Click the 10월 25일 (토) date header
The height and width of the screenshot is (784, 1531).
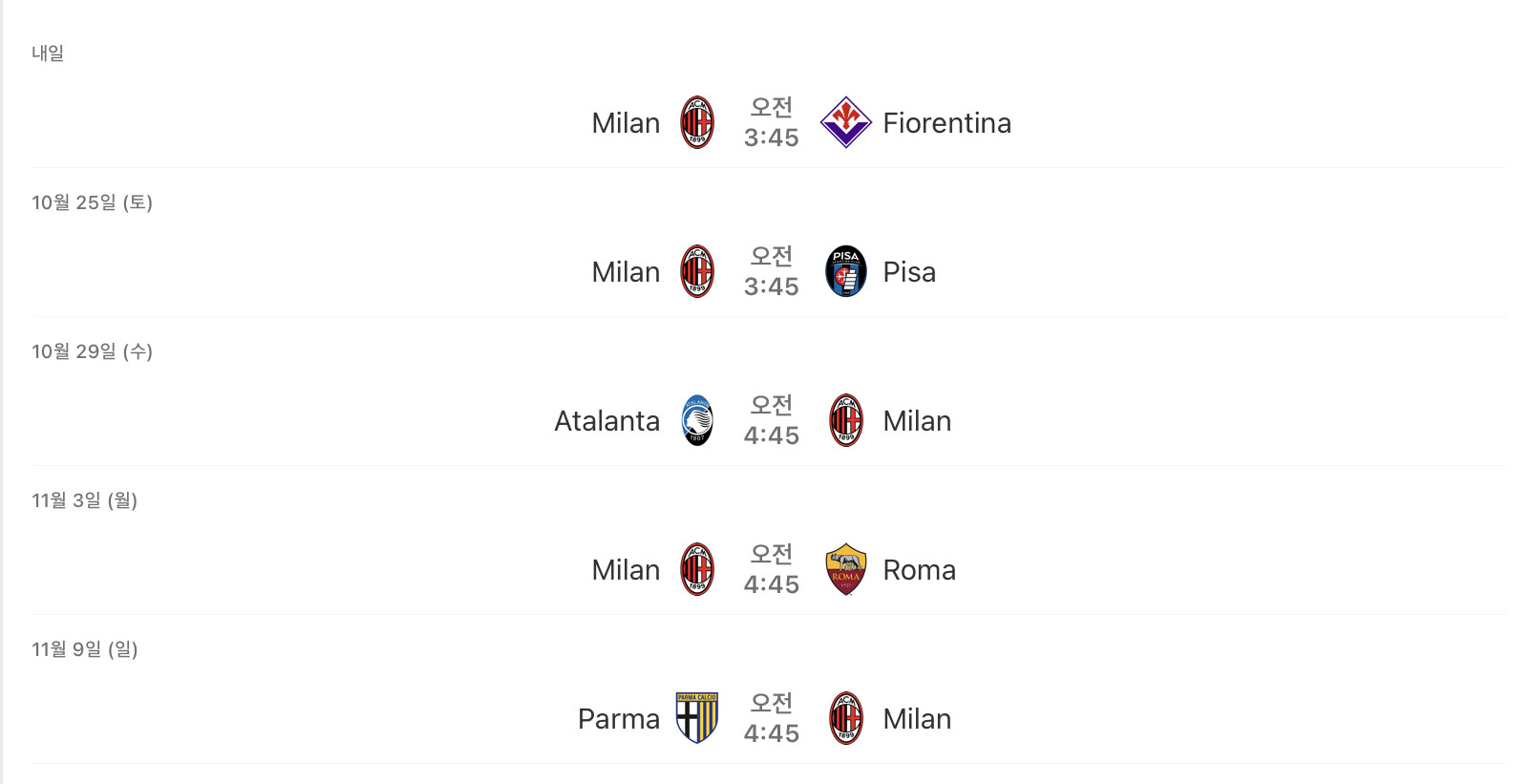tap(92, 202)
